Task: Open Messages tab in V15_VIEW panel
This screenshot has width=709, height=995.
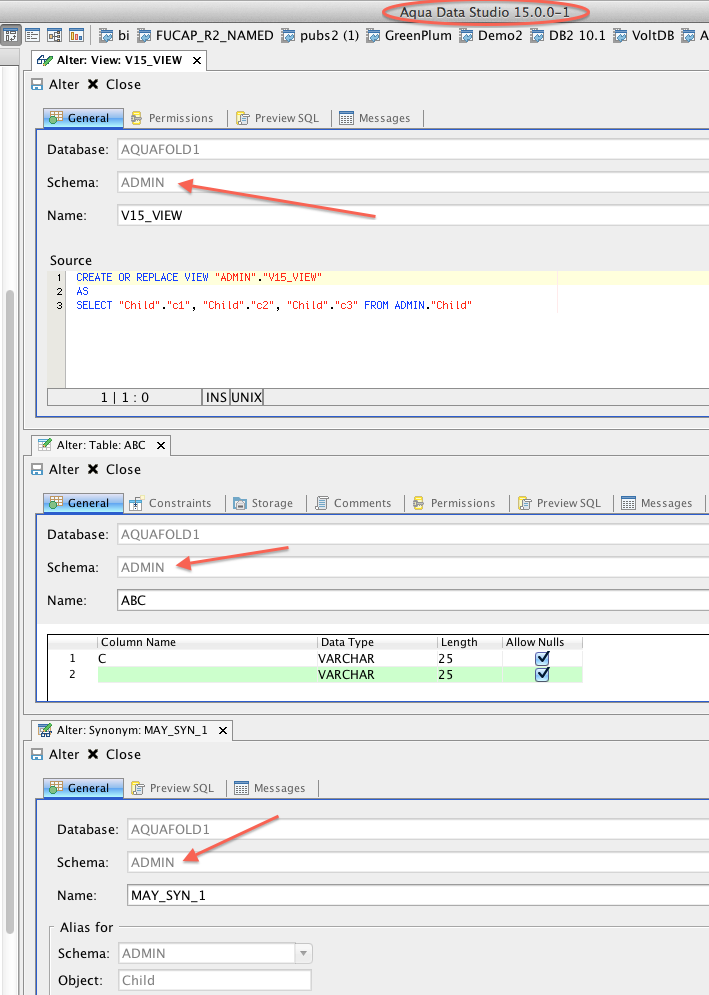Action: click(x=374, y=118)
